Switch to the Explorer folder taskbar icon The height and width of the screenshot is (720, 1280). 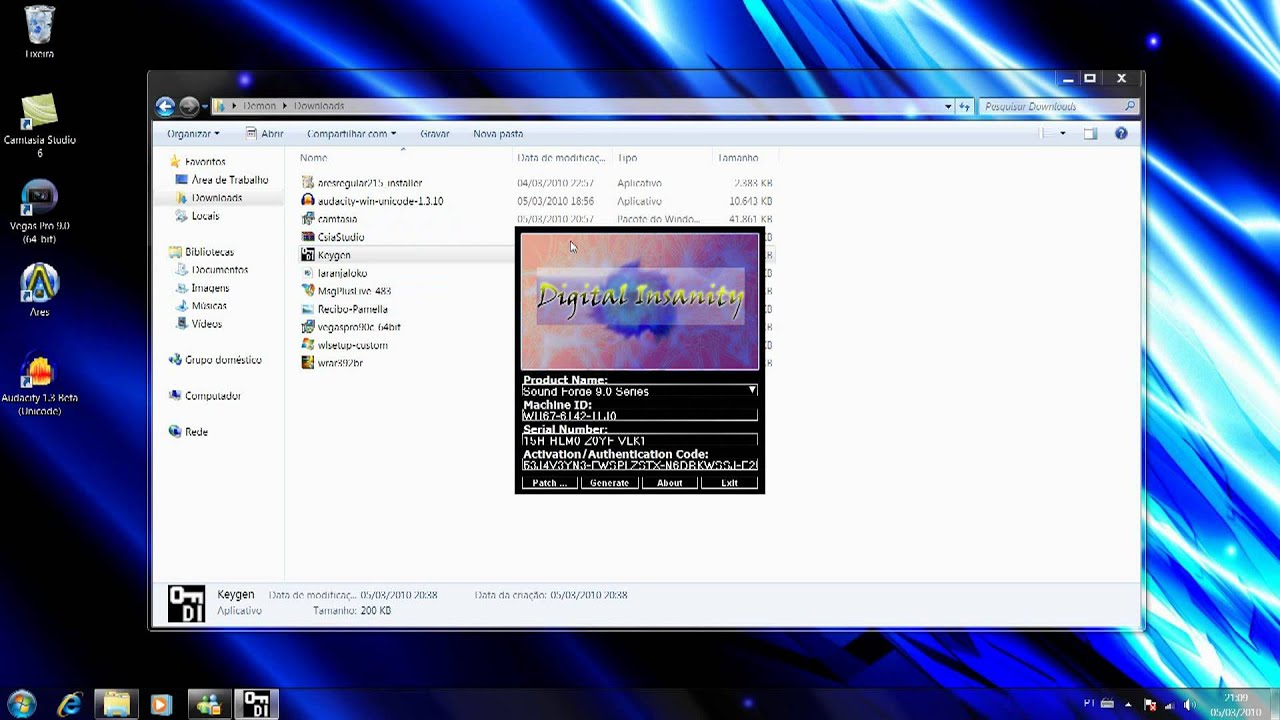(x=116, y=704)
